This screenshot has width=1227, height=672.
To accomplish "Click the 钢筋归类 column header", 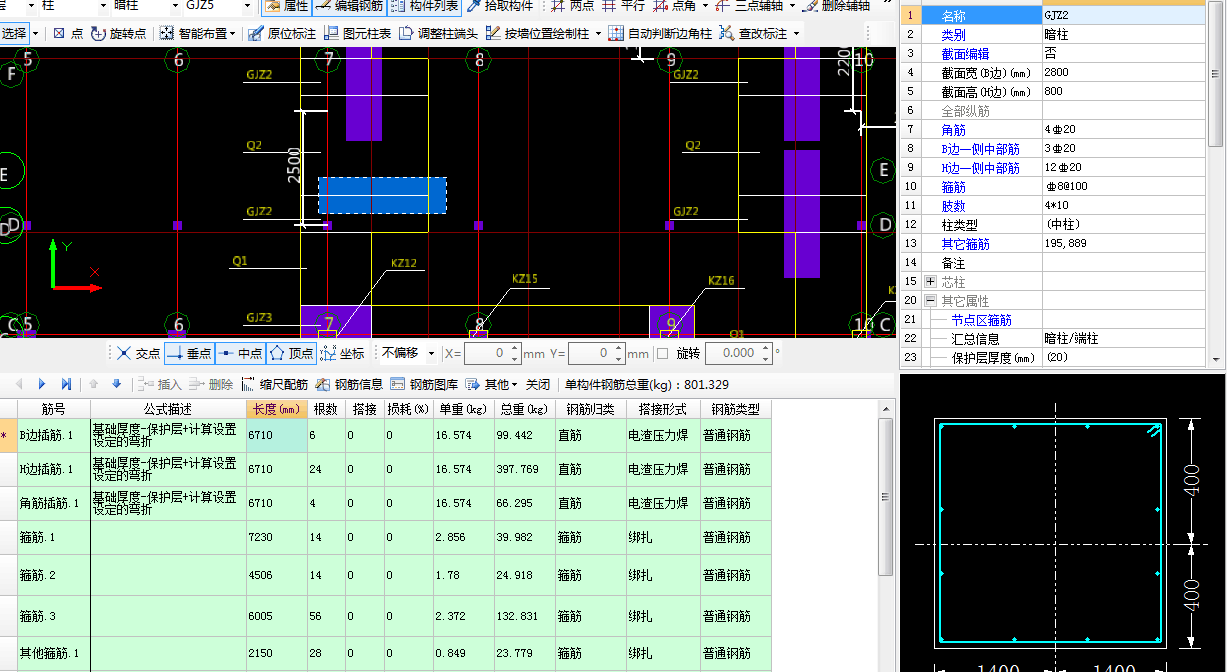I will click(x=590, y=409).
